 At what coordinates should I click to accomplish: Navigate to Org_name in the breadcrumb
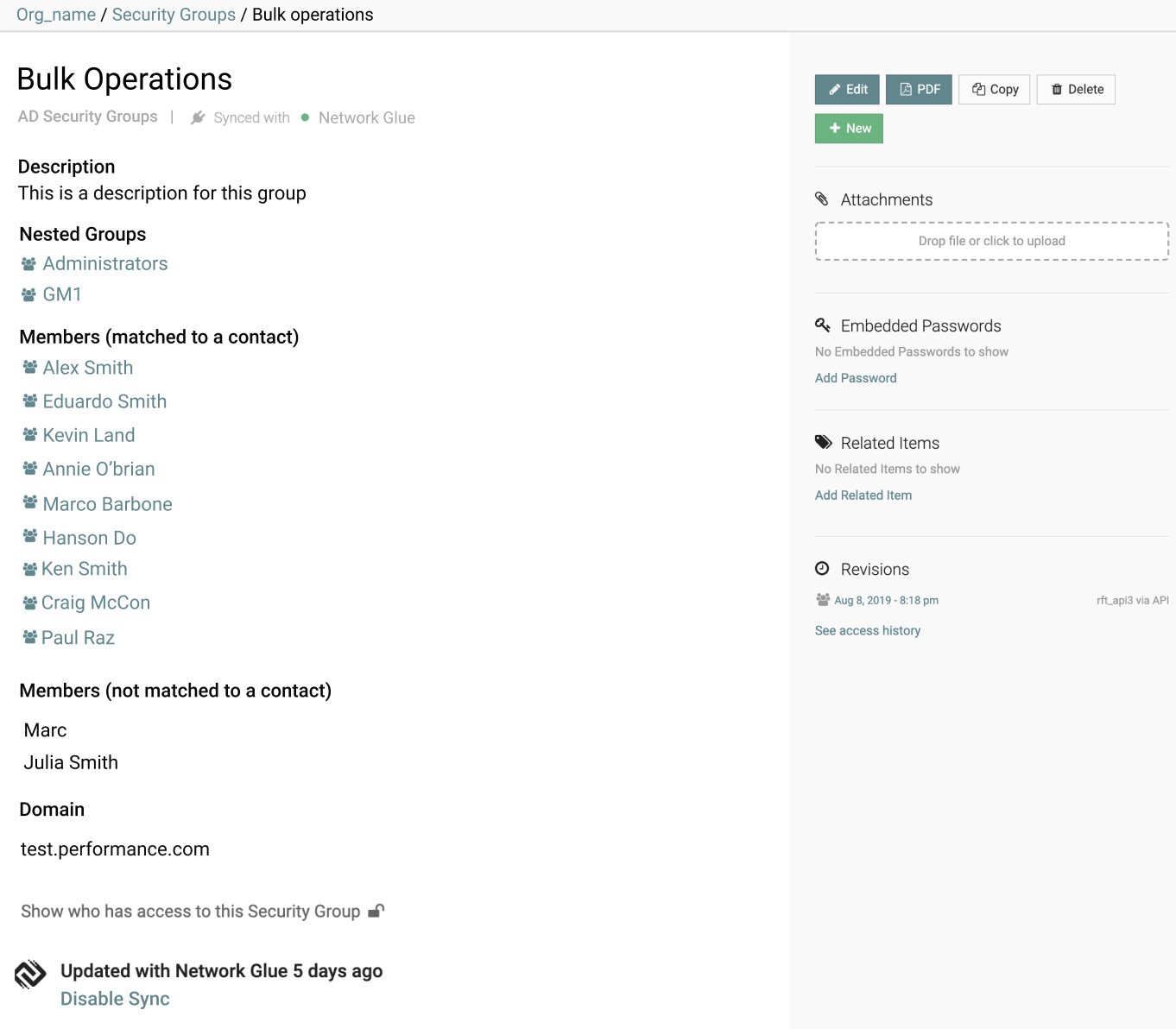coord(55,14)
